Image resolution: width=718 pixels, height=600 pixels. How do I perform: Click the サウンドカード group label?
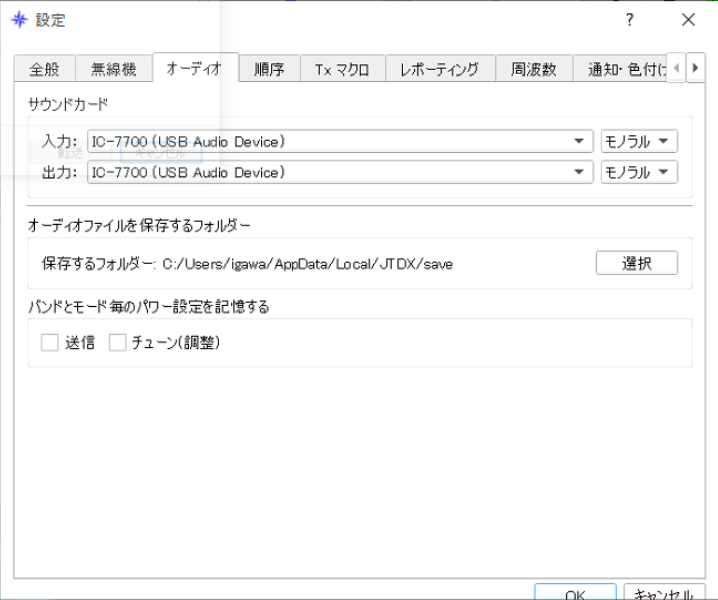(68, 104)
